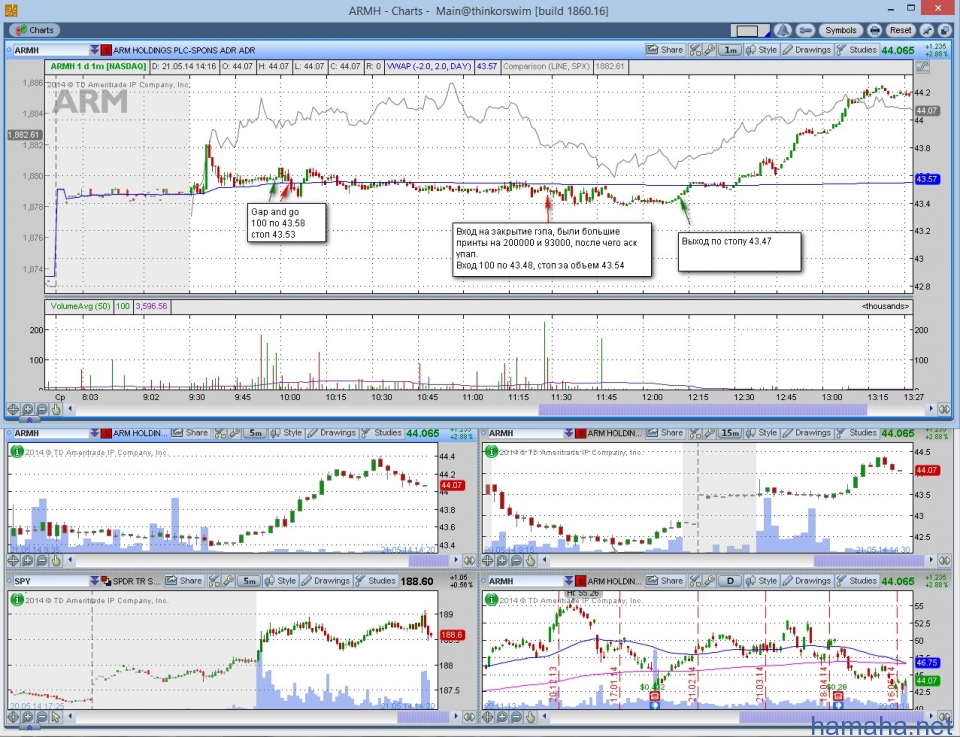The width and height of the screenshot is (960, 737).
Task: Click scroll thumb under 5m ARMH chart
Action: click(x=429, y=560)
